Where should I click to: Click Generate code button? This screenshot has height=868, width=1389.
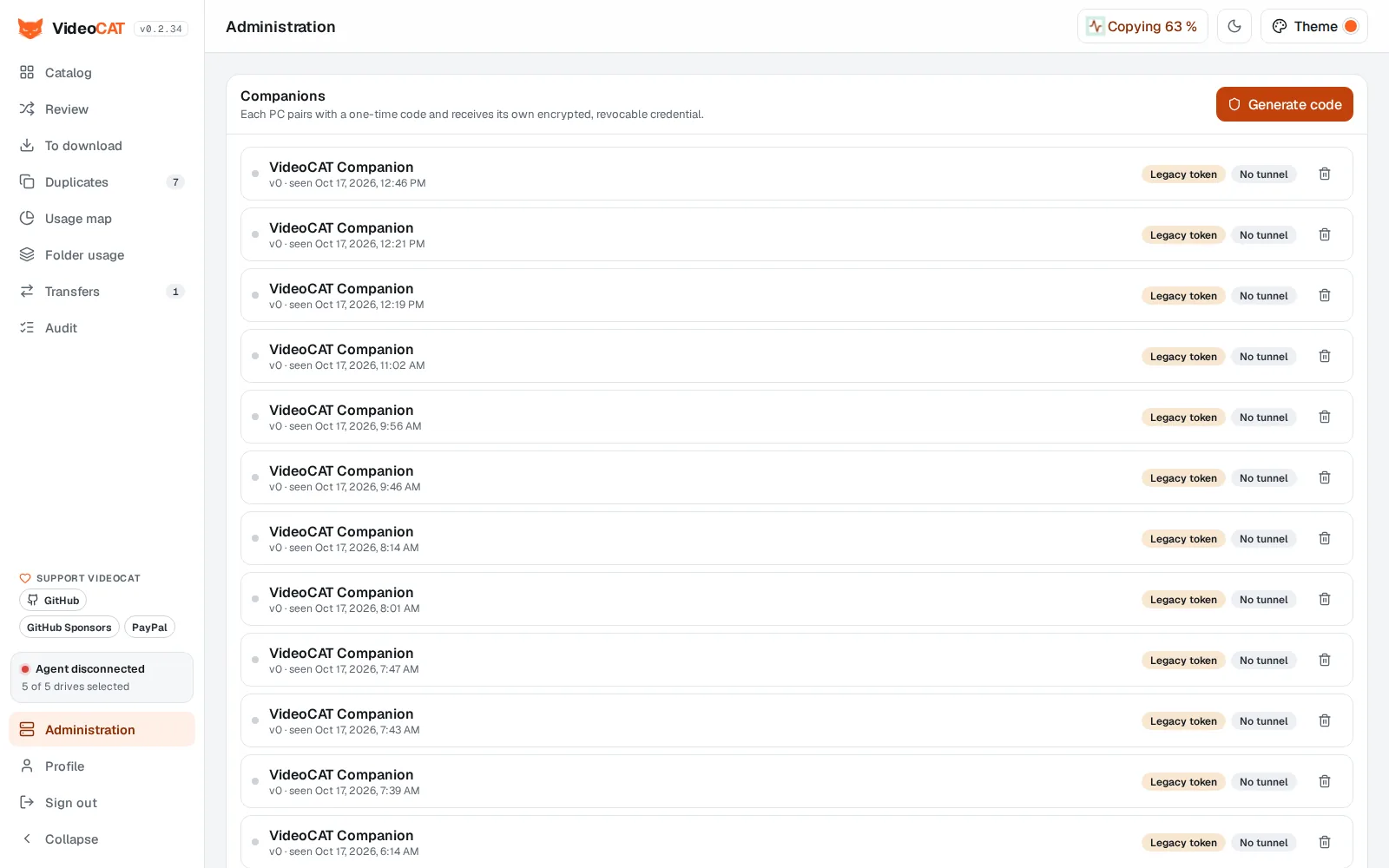click(x=1285, y=104)
